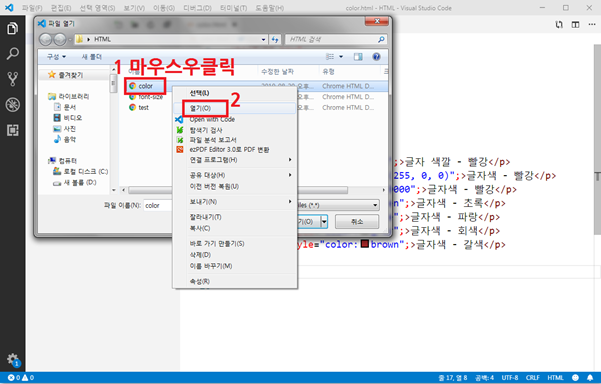The width and height of the screenshot is (601, 384).
Task: Click the refresh button beside address bar
Action: (275, 39)
